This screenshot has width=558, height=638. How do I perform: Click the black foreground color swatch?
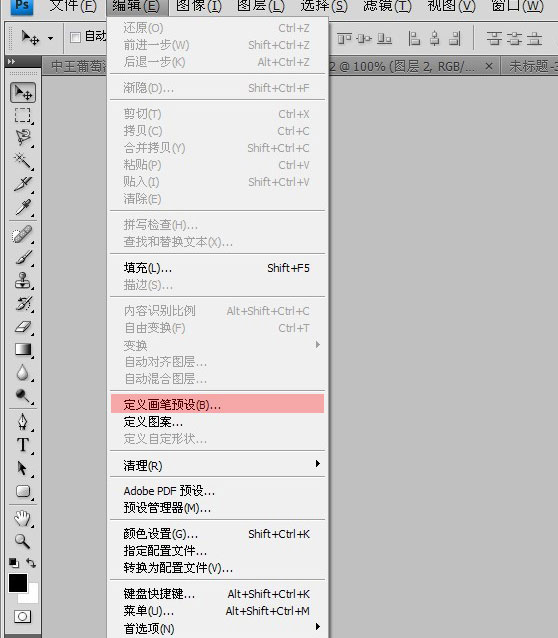[x=18, y=583]
